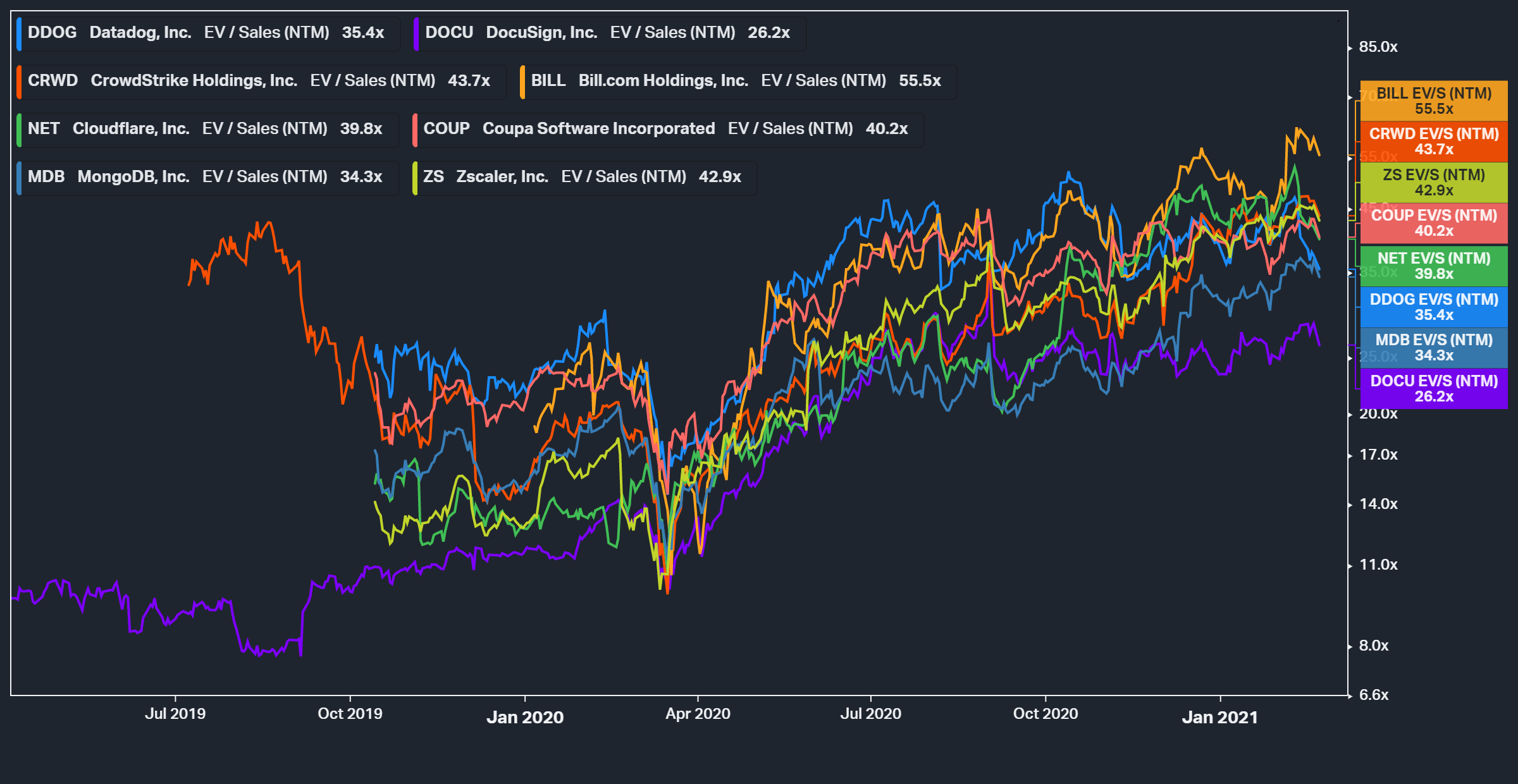Click the DOCU EV/S 26.2x value tag

(1434, 389)
